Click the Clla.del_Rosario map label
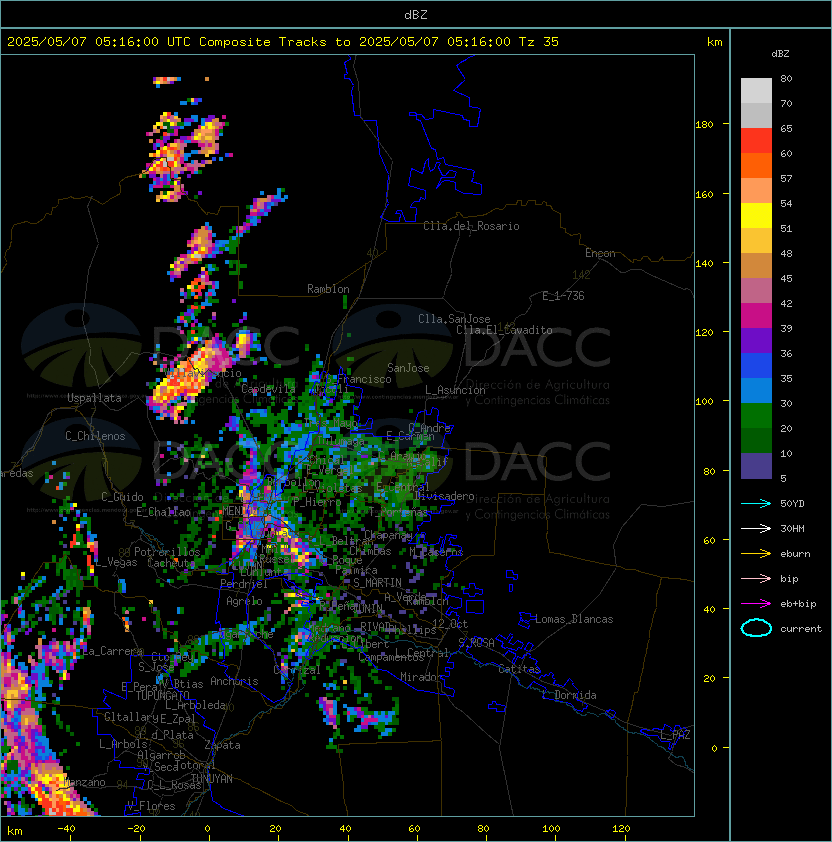Viewport: 832px width, 842px height. coord(471,226)
